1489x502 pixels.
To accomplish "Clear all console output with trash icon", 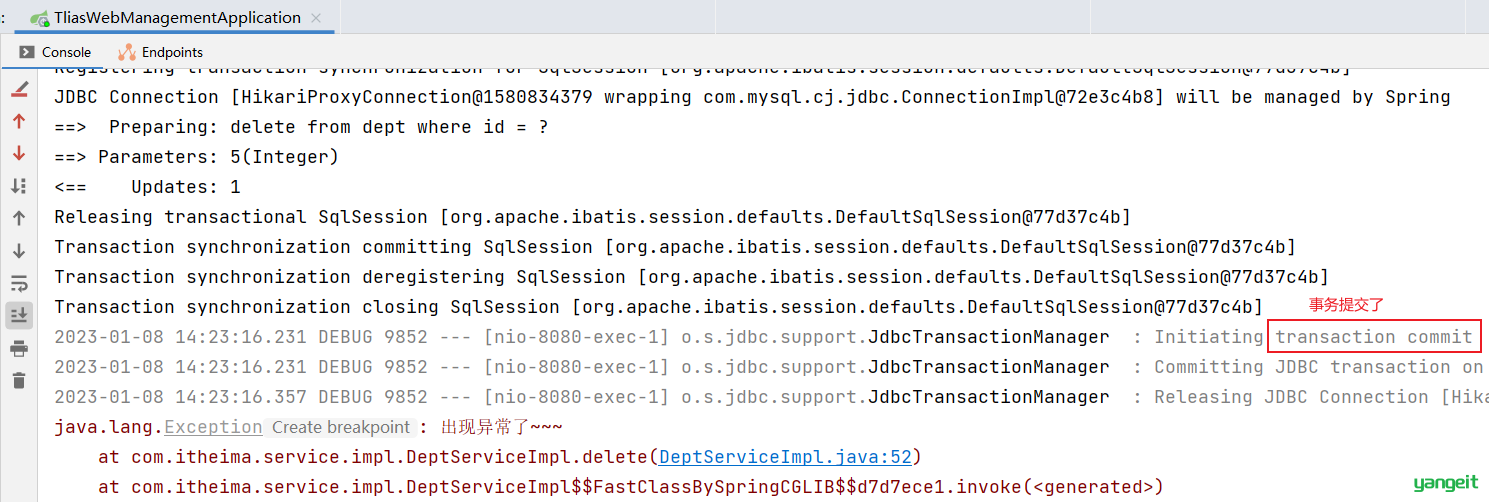I will tap(19, 380).
